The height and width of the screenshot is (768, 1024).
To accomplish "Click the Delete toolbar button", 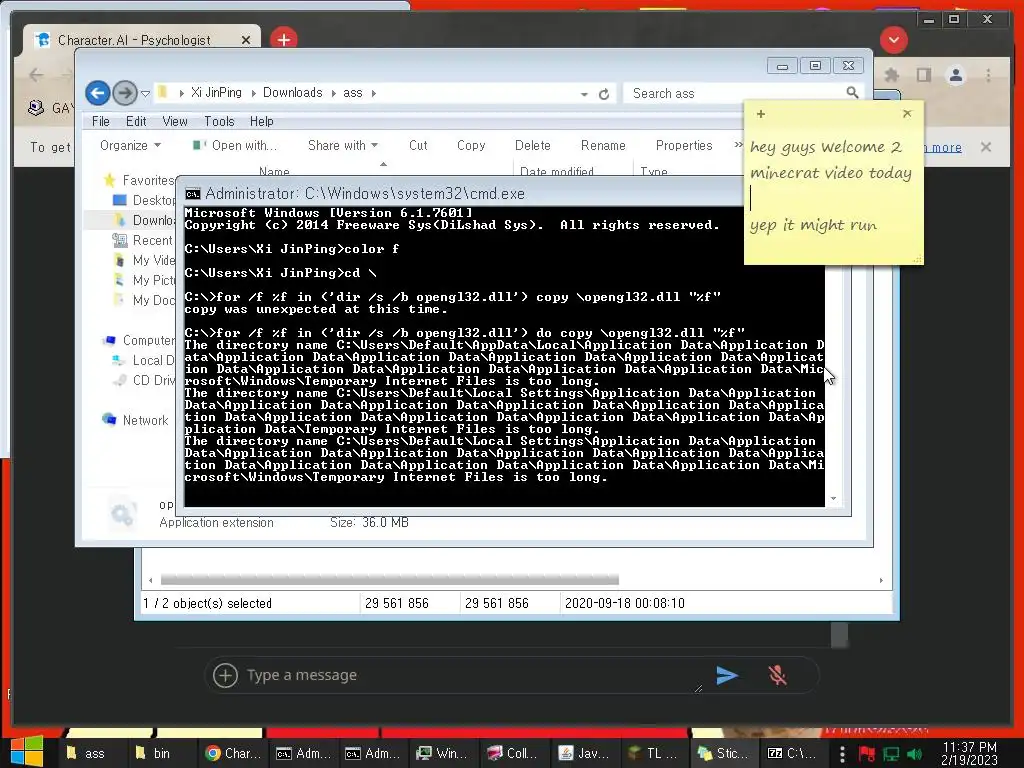I will (x=532, y=146).
